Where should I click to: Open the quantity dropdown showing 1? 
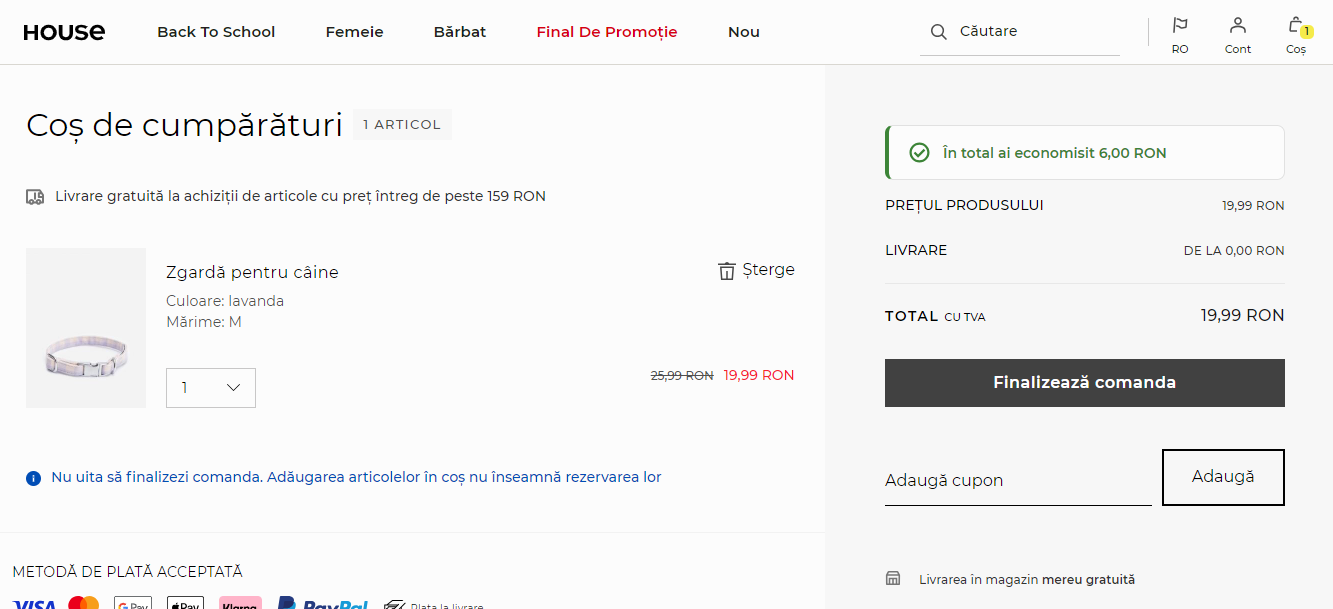click(211, 388)
